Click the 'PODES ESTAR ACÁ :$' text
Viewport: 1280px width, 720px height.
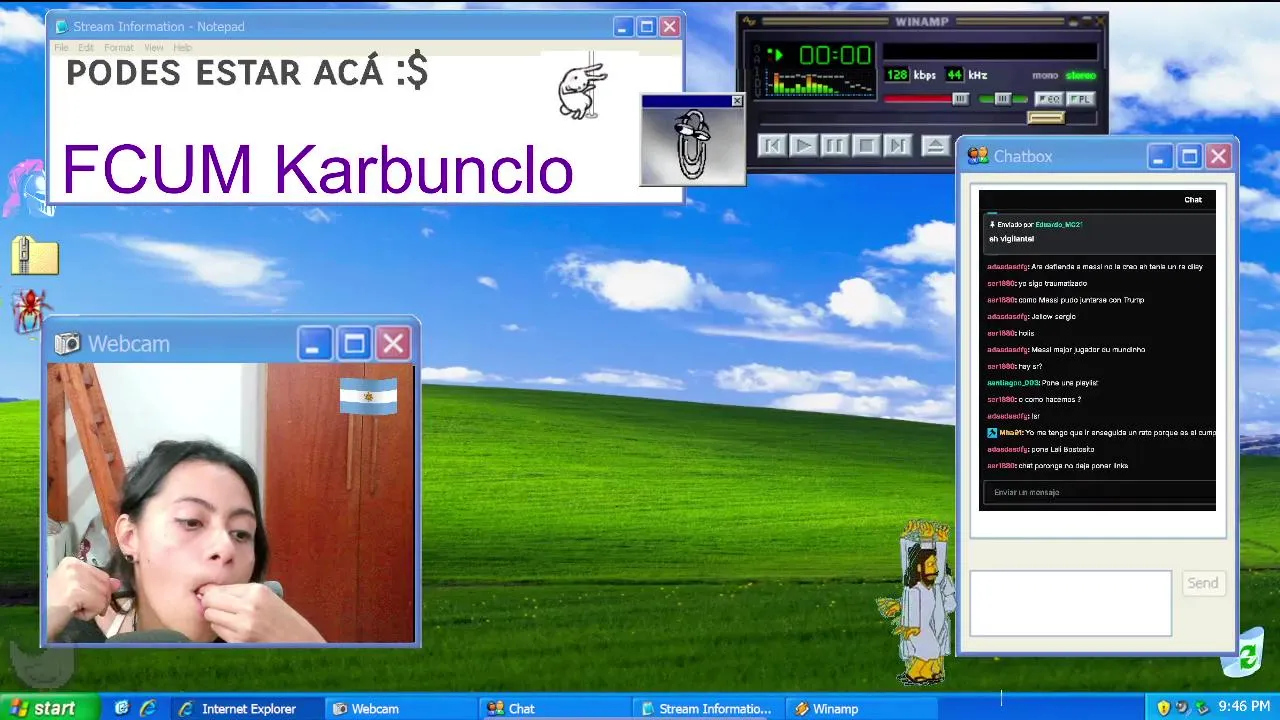click(x=246, y=72)
